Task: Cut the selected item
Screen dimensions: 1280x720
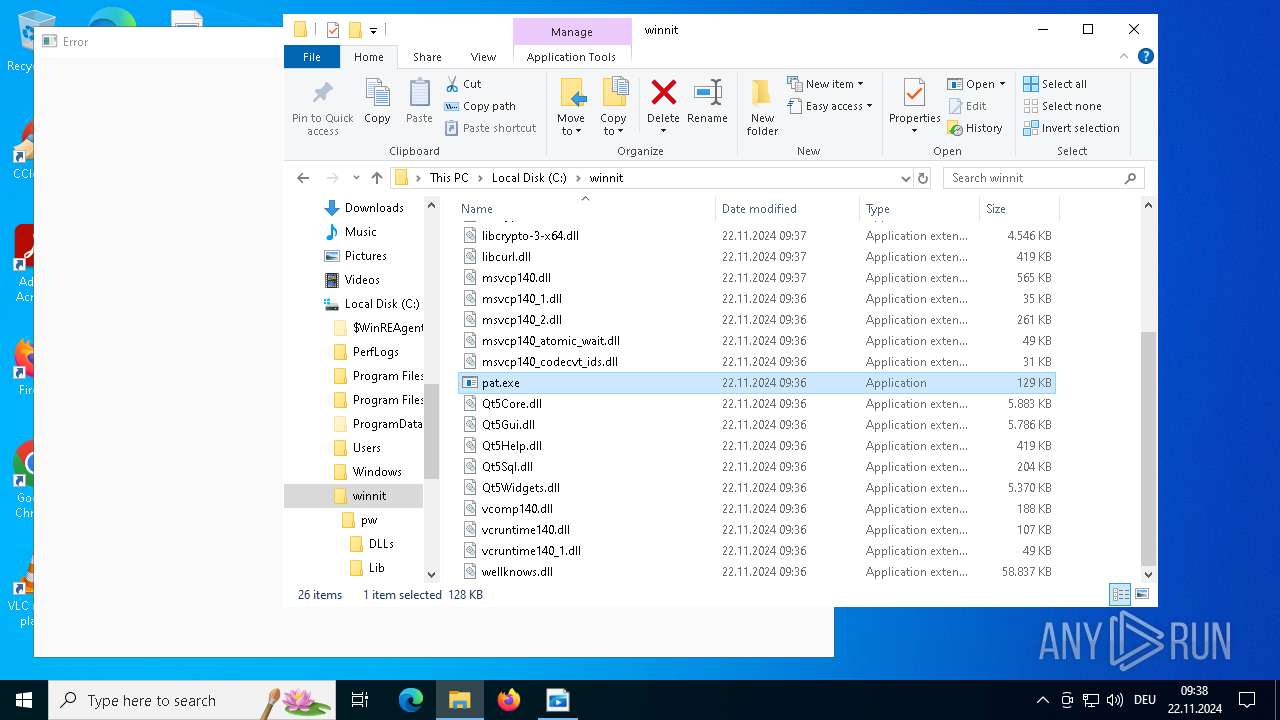Action: 463,84
